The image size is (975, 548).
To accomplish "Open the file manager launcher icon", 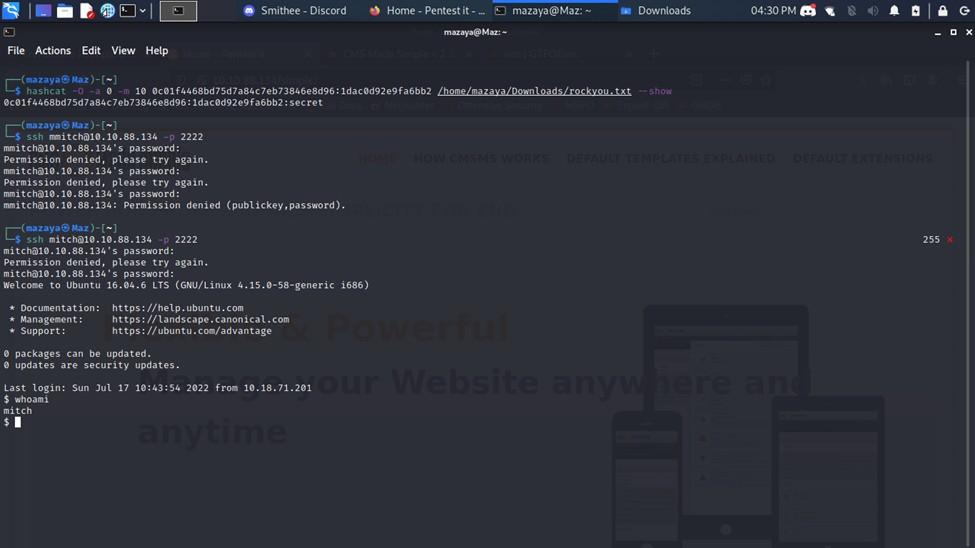I will 64,11.
